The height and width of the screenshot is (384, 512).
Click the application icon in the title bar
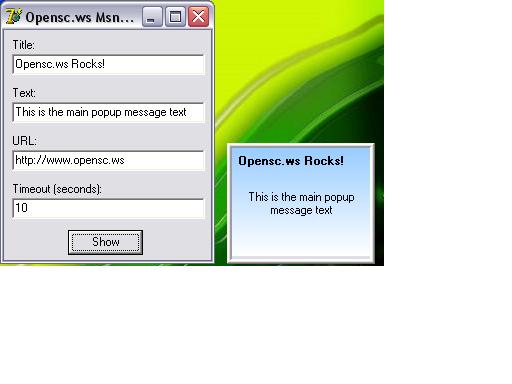click(x=14, y=17)
